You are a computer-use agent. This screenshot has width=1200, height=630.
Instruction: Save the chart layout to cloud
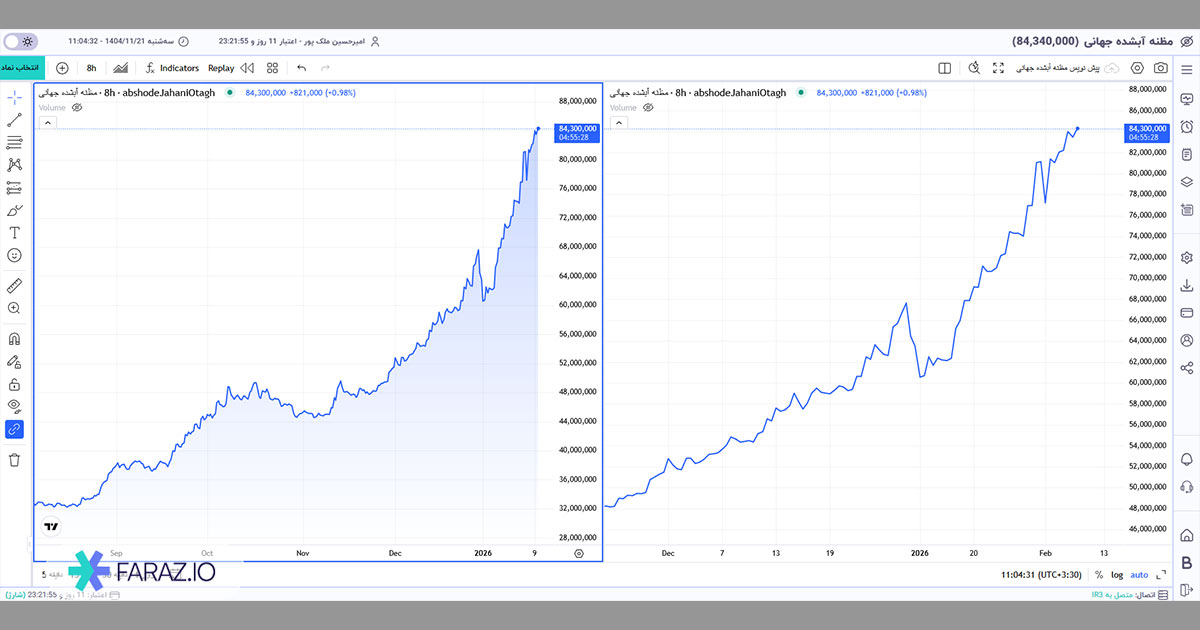[1111, 68]
